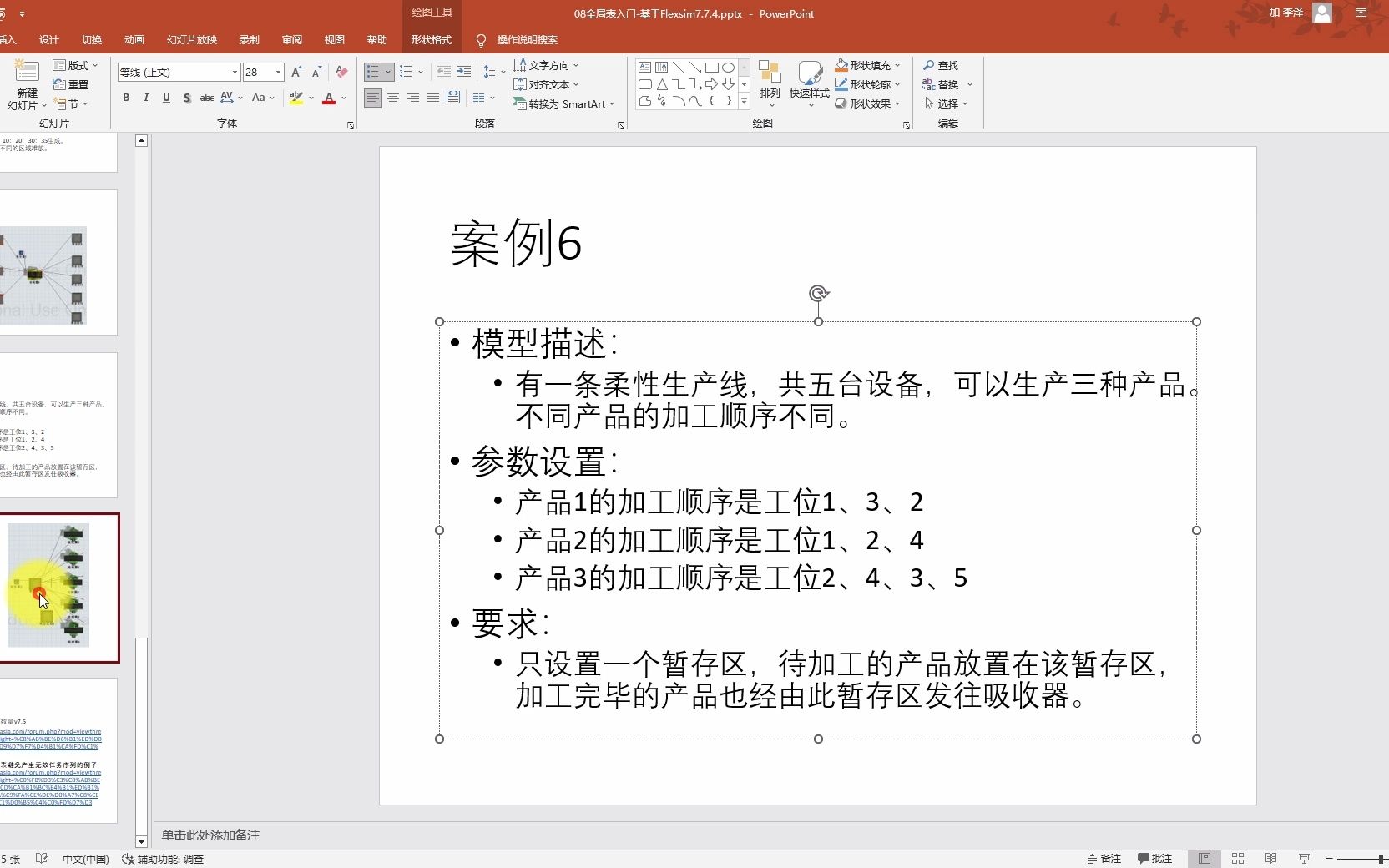The height and width of the screenshot is (868, 1389).
Task: Open the 视图 ribbon tab
Action: (x=334, y=39)
